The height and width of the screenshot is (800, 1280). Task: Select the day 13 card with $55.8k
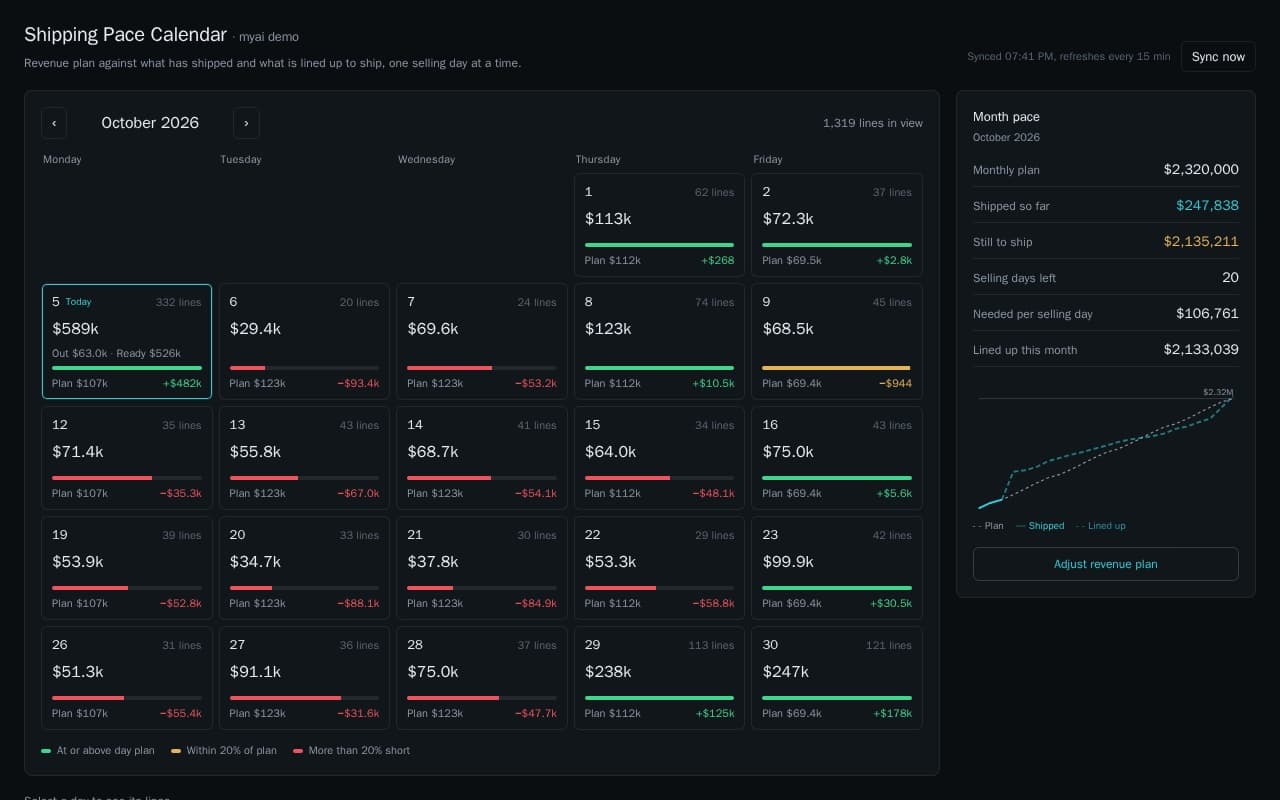coord(304,458)
